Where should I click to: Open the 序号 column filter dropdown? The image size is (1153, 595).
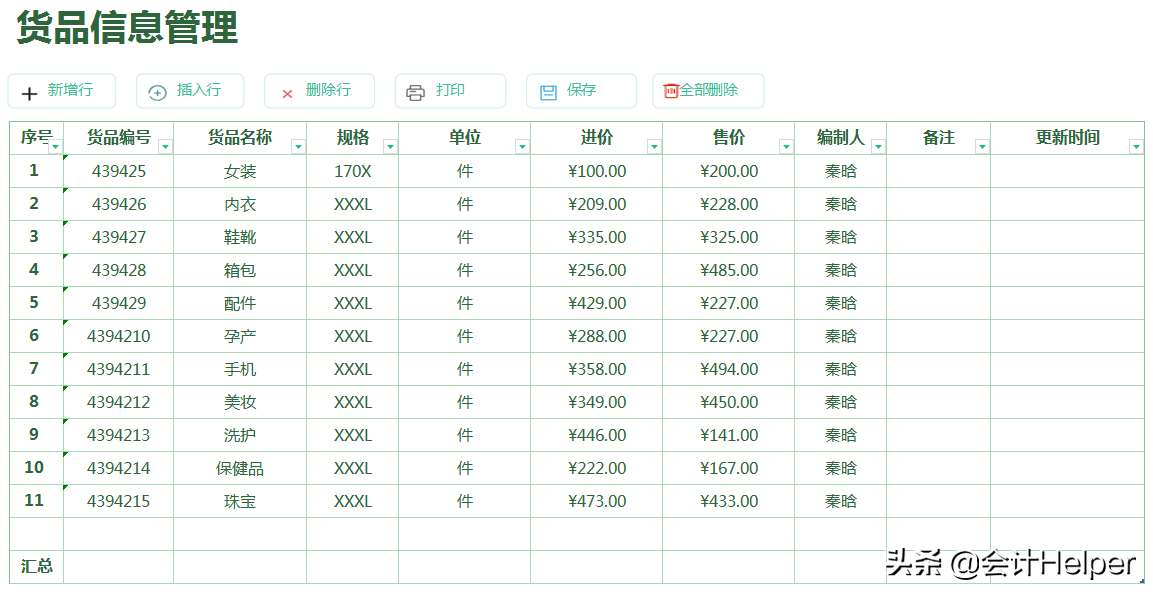(56, 146)
